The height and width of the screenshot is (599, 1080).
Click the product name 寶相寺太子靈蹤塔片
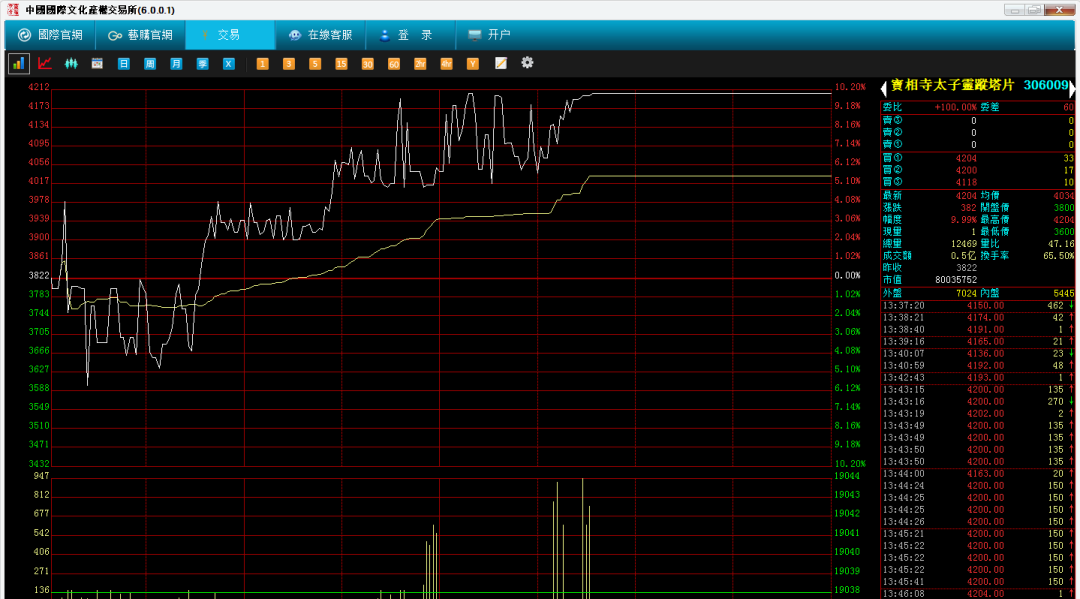click(953, 85)
